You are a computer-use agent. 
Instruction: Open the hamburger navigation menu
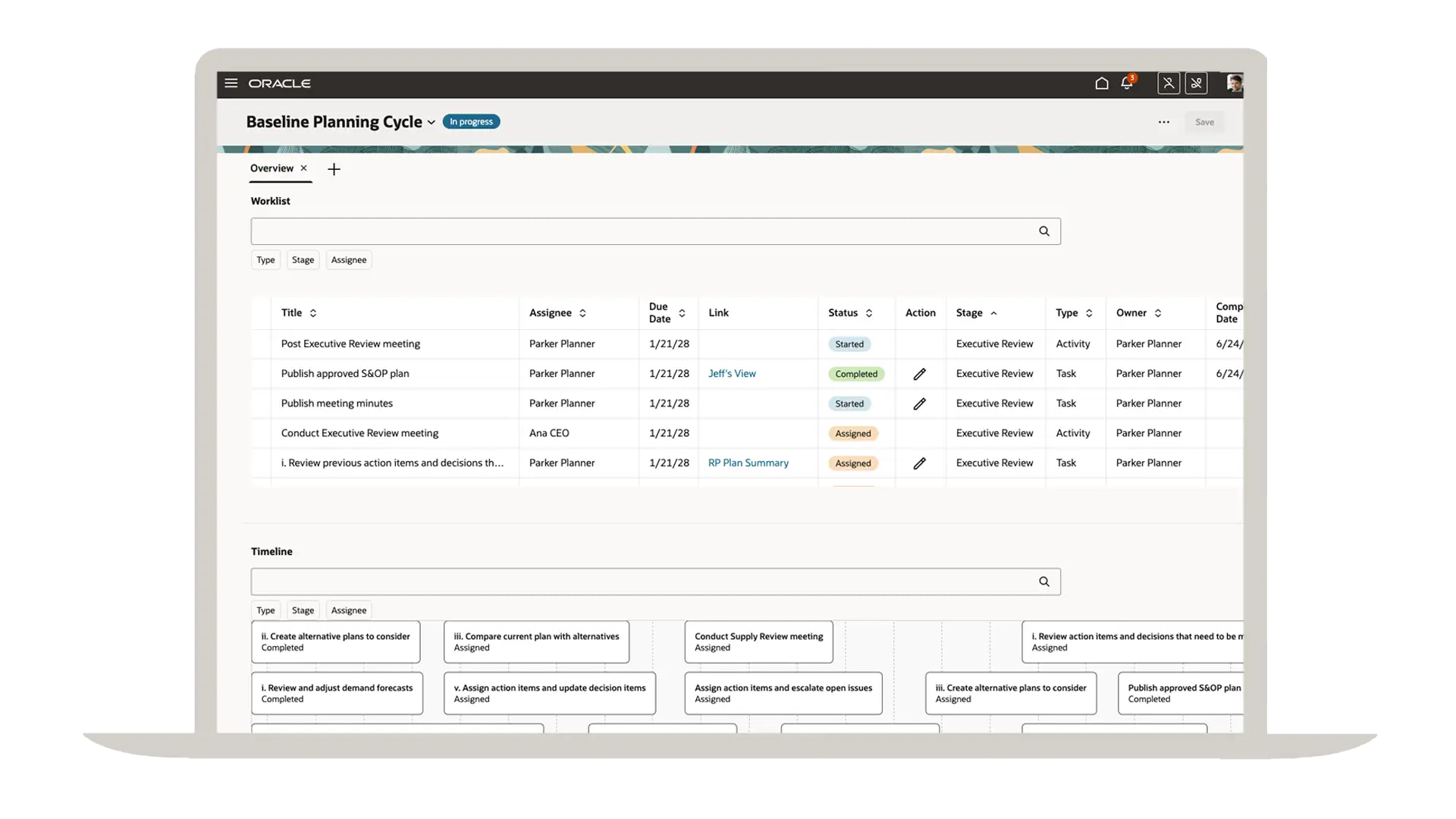(231, 83)
